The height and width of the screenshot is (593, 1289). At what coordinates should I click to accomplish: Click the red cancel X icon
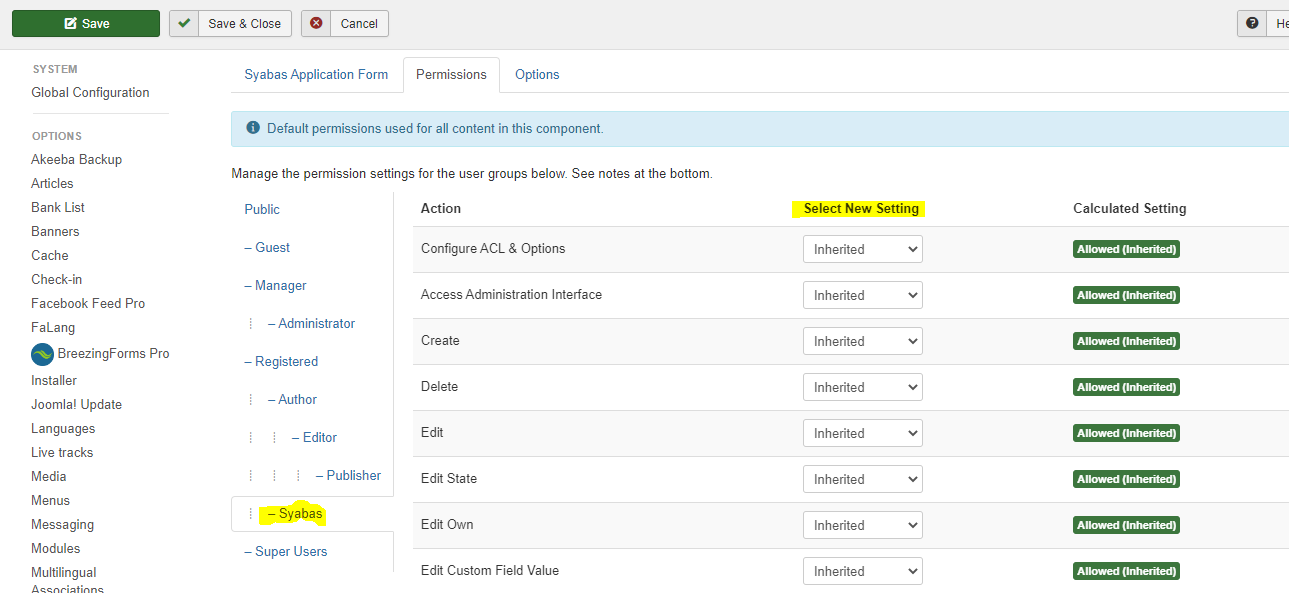click(317, 23)
